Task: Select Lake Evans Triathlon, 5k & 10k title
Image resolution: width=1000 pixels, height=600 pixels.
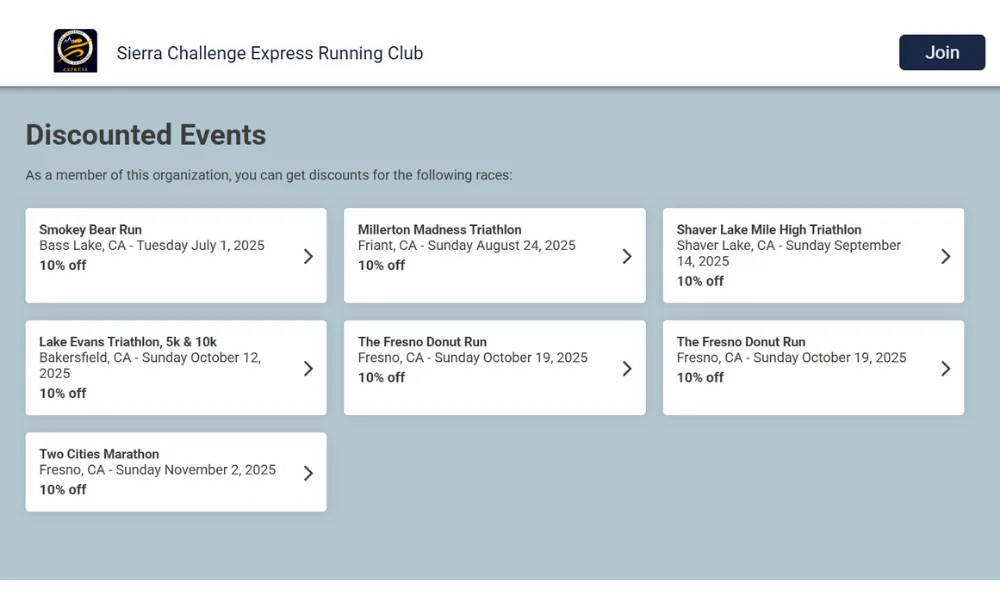Action: point(128,342)
